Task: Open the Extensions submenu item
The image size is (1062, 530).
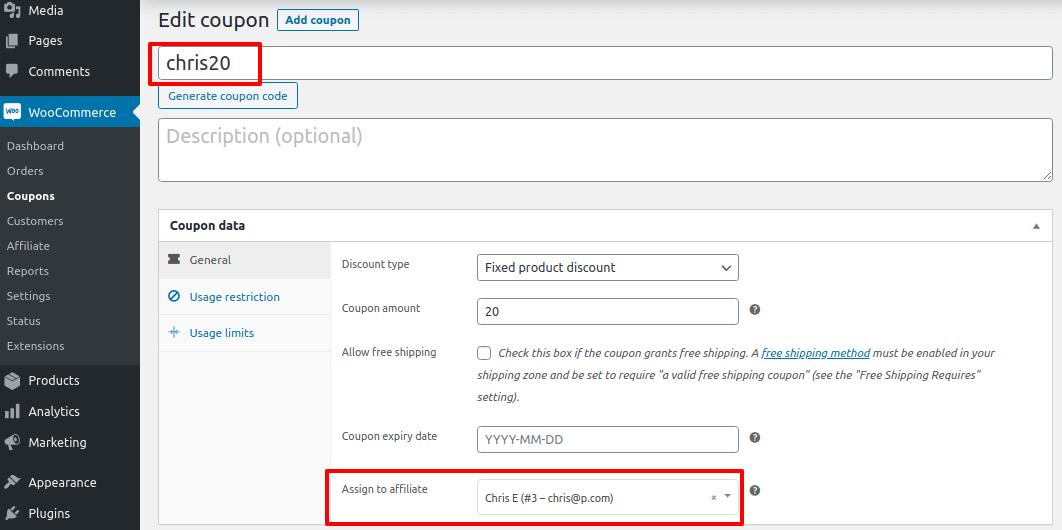Action: (35, 346)
